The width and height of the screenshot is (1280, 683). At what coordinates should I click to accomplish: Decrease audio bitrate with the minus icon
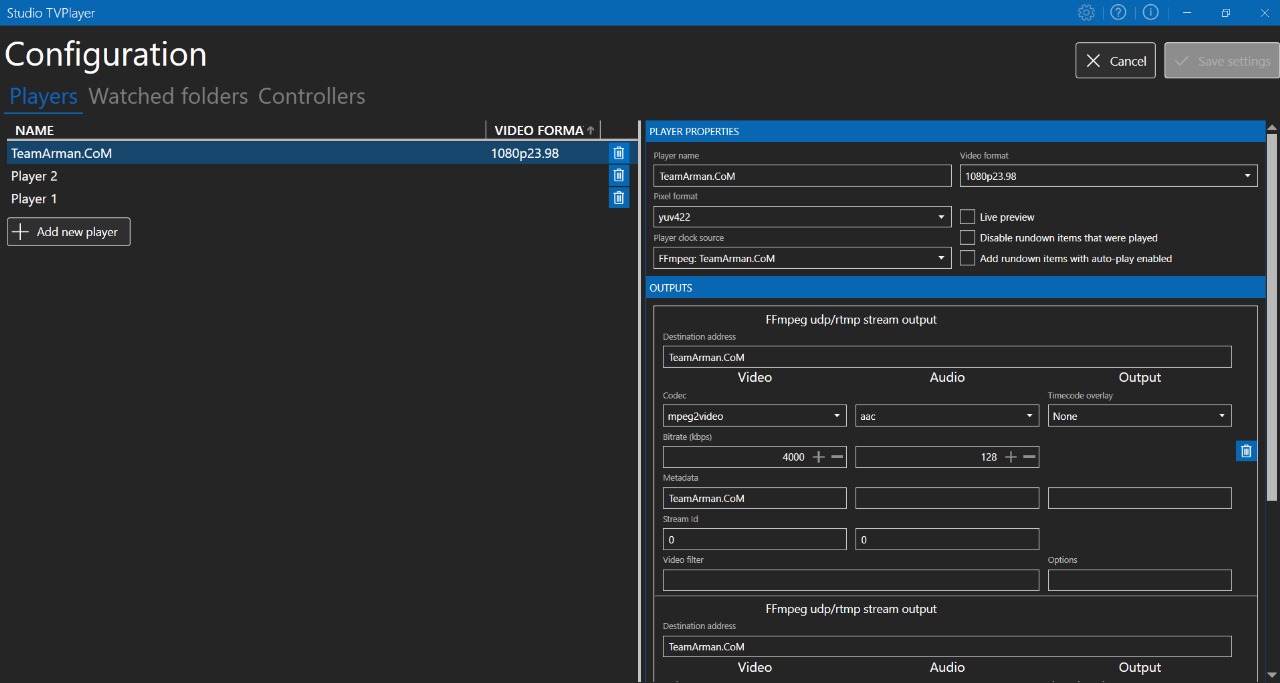tap(1029, 457)
